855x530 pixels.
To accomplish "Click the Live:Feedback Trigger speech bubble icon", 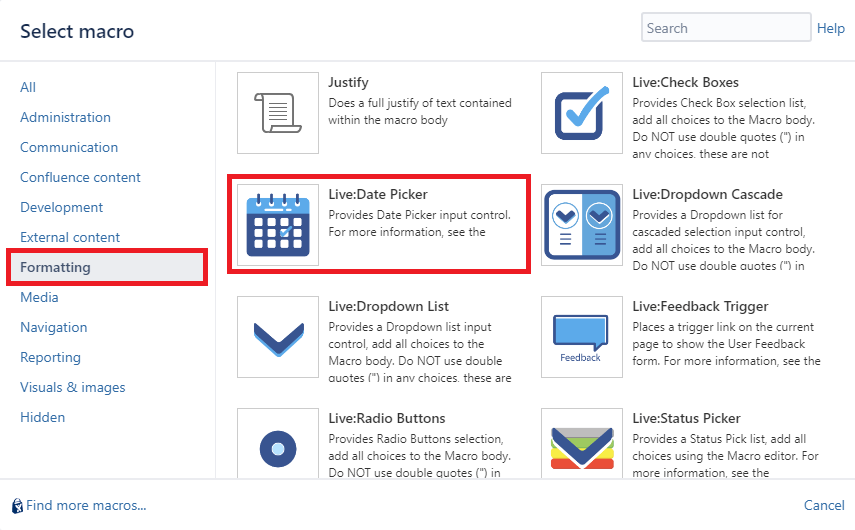I will click(582, 336).
